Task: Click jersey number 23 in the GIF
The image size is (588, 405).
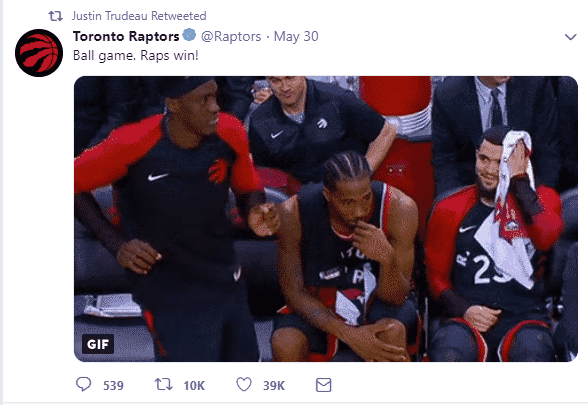Action: pyautogui.click(x=488, y=269)
